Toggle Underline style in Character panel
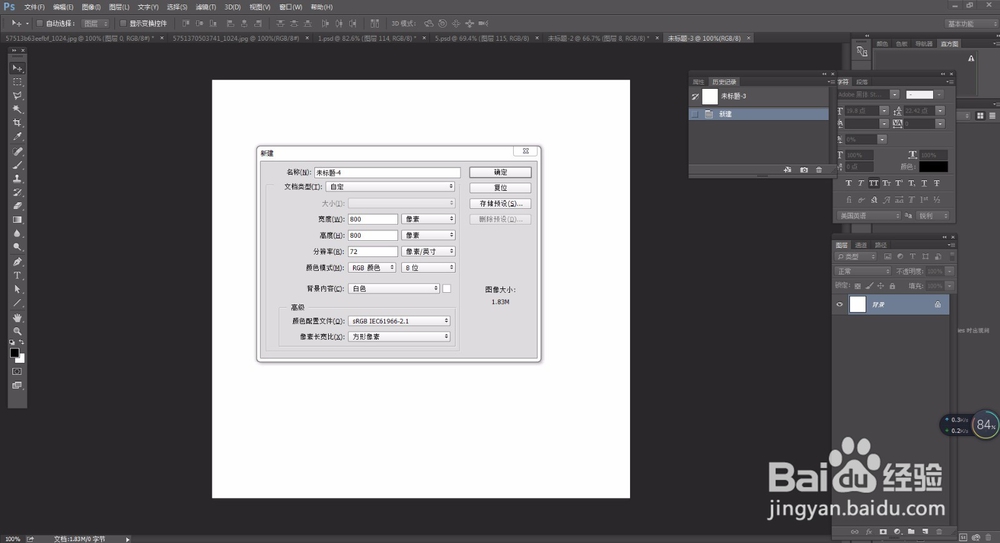 [924, 183]
